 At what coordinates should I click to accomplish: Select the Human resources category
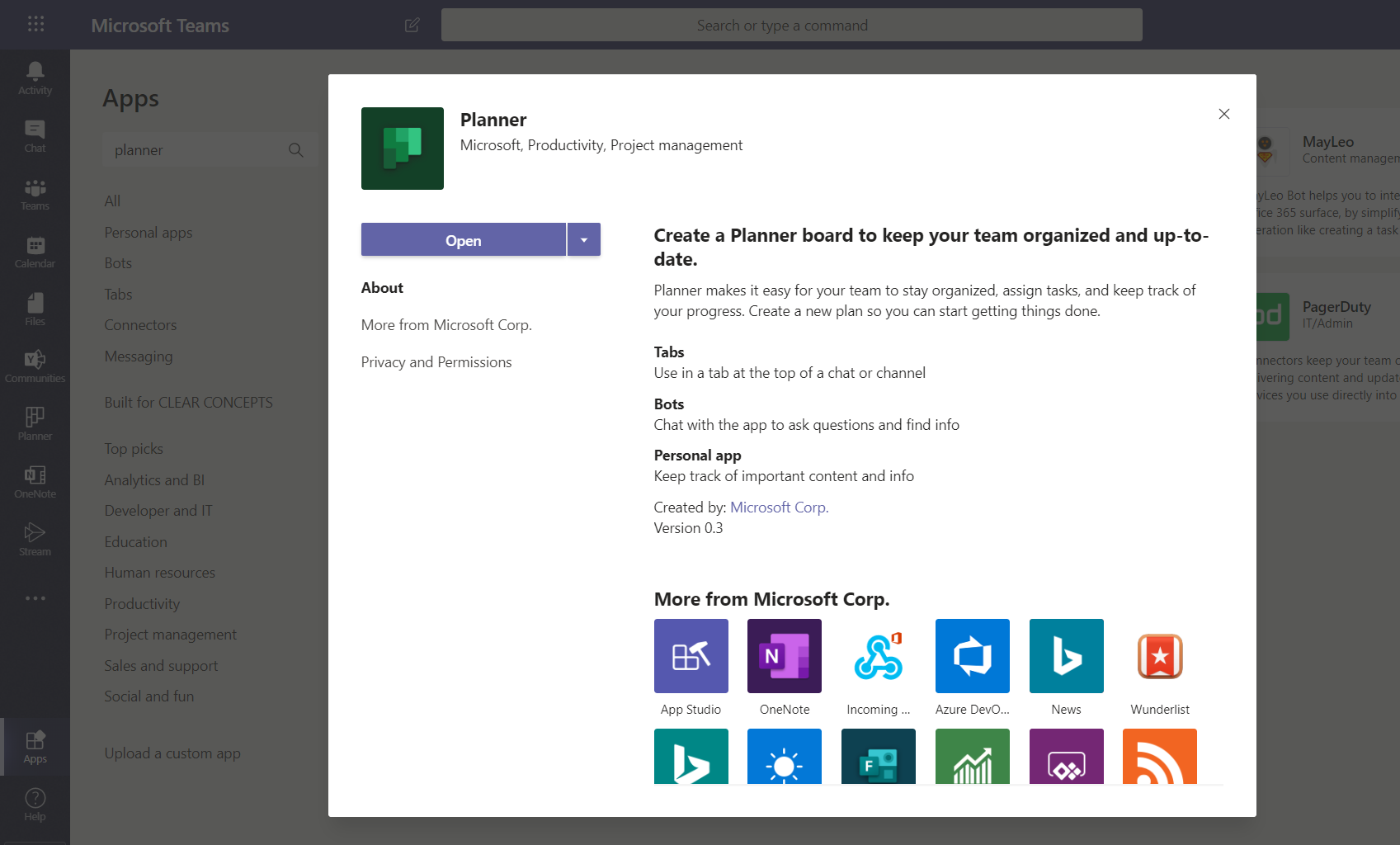tap(159, 573)
